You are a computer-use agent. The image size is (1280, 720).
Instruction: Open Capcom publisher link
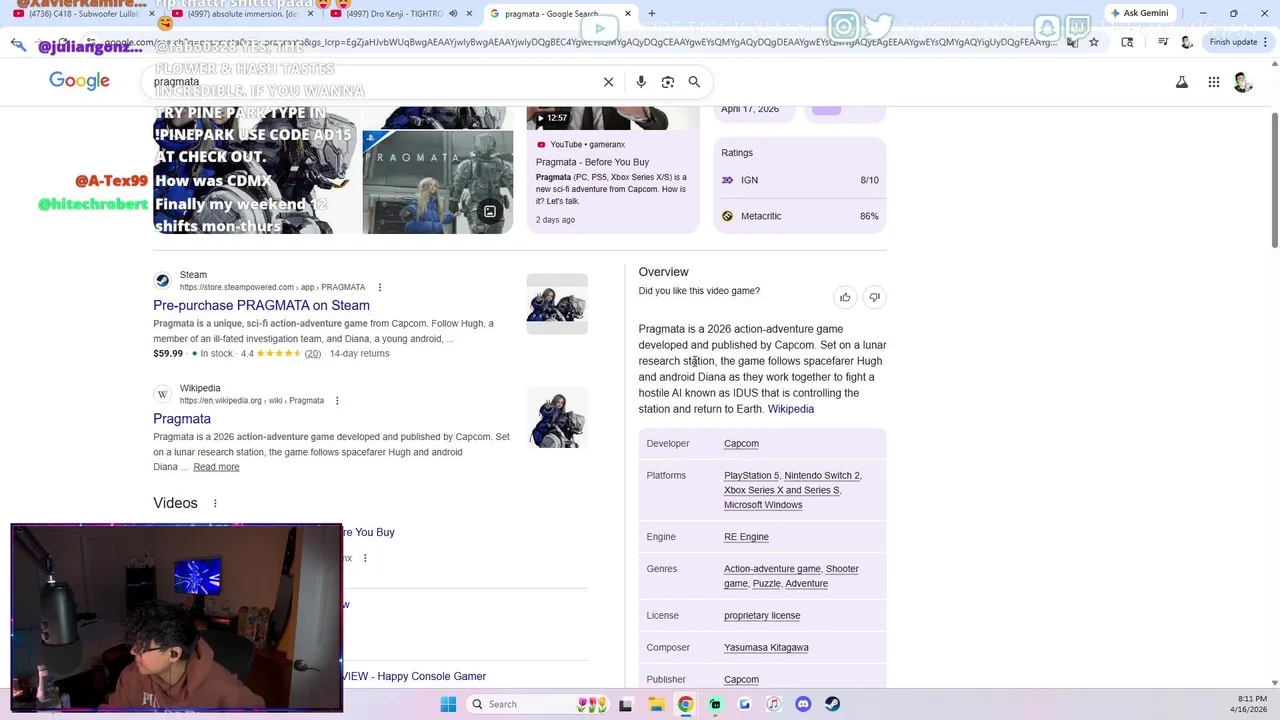click(741, 680)
